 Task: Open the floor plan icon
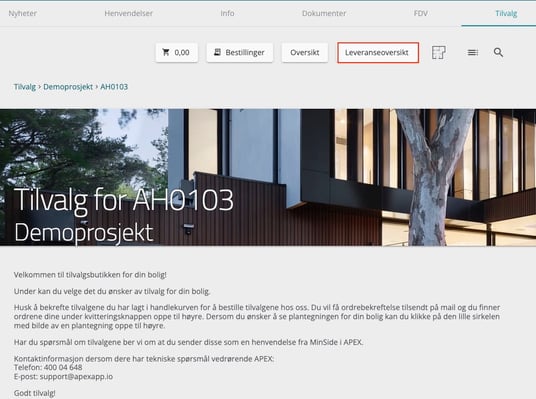pyautogui.click(x=439, y=53)
